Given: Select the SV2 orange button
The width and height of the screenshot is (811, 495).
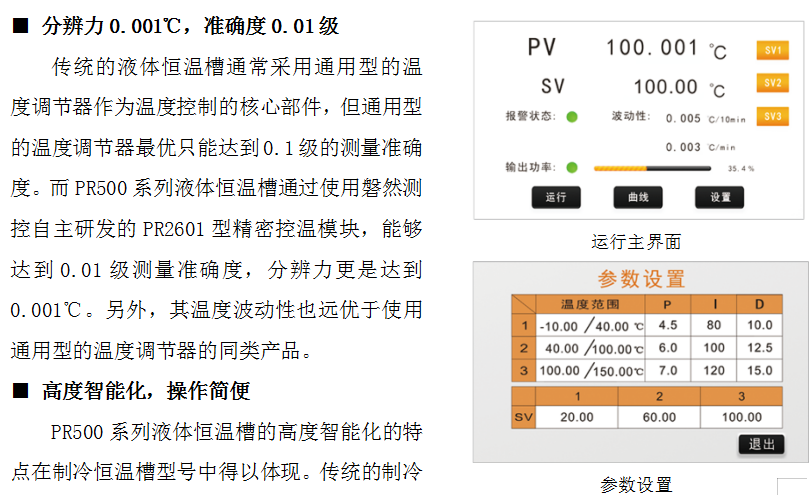Looking at the screenshot, I should coord(773,83).
